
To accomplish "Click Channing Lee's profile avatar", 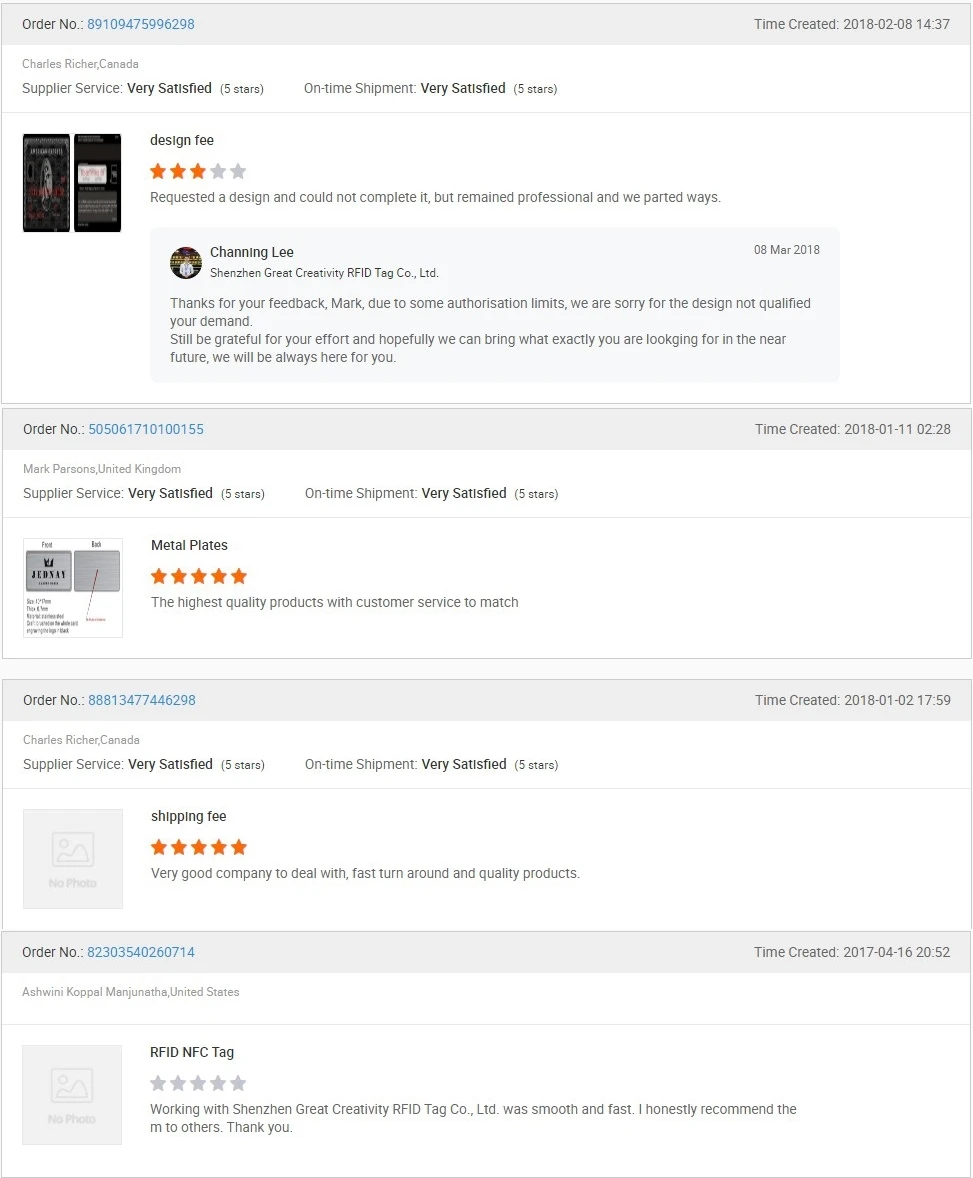I will tap(186, 262).
